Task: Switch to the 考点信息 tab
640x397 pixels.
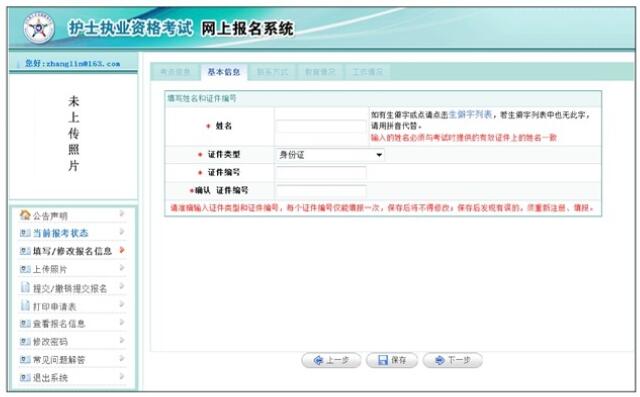Action: pos(175,72)
